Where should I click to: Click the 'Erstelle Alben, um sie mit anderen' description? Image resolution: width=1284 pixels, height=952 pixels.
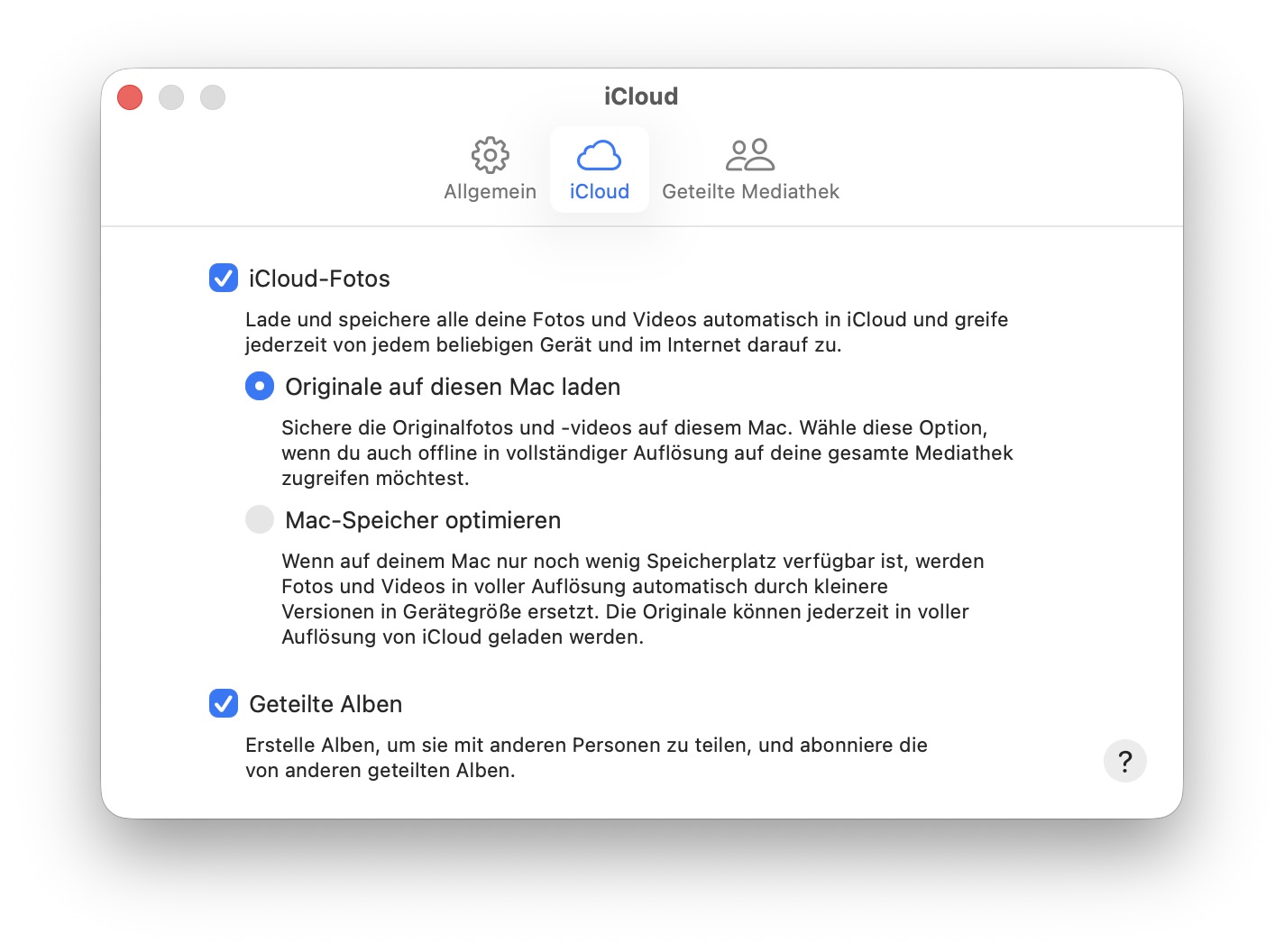coord(586,757)
